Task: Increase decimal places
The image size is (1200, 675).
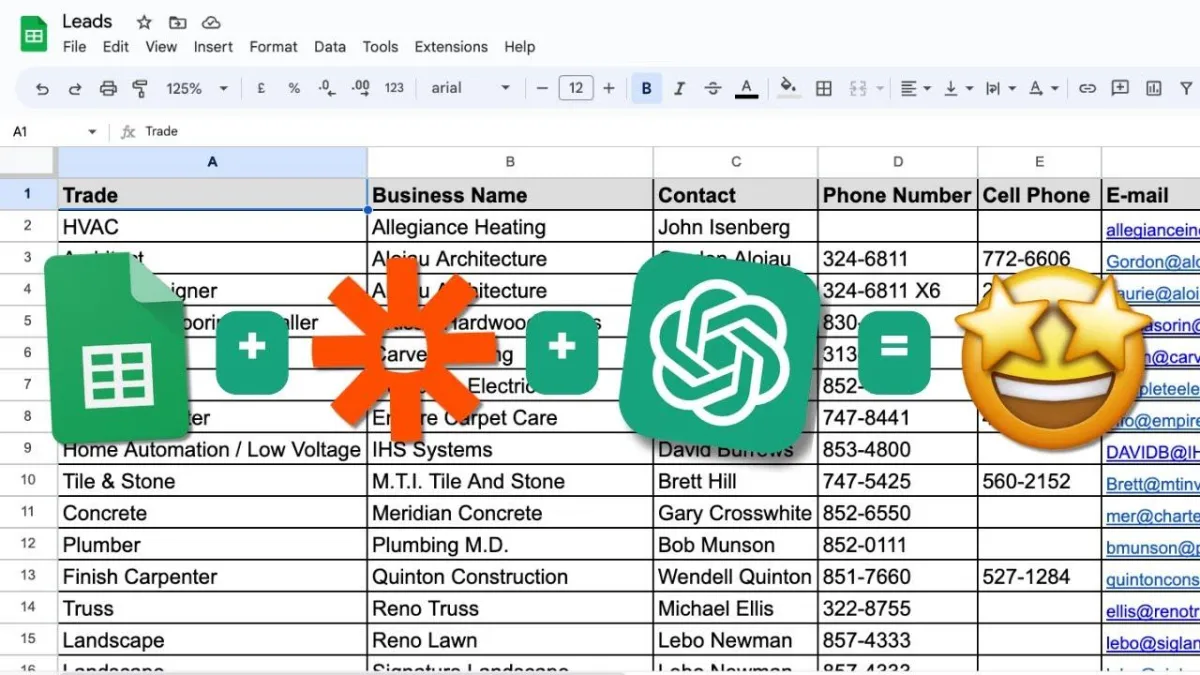Action: pos(361,88)
